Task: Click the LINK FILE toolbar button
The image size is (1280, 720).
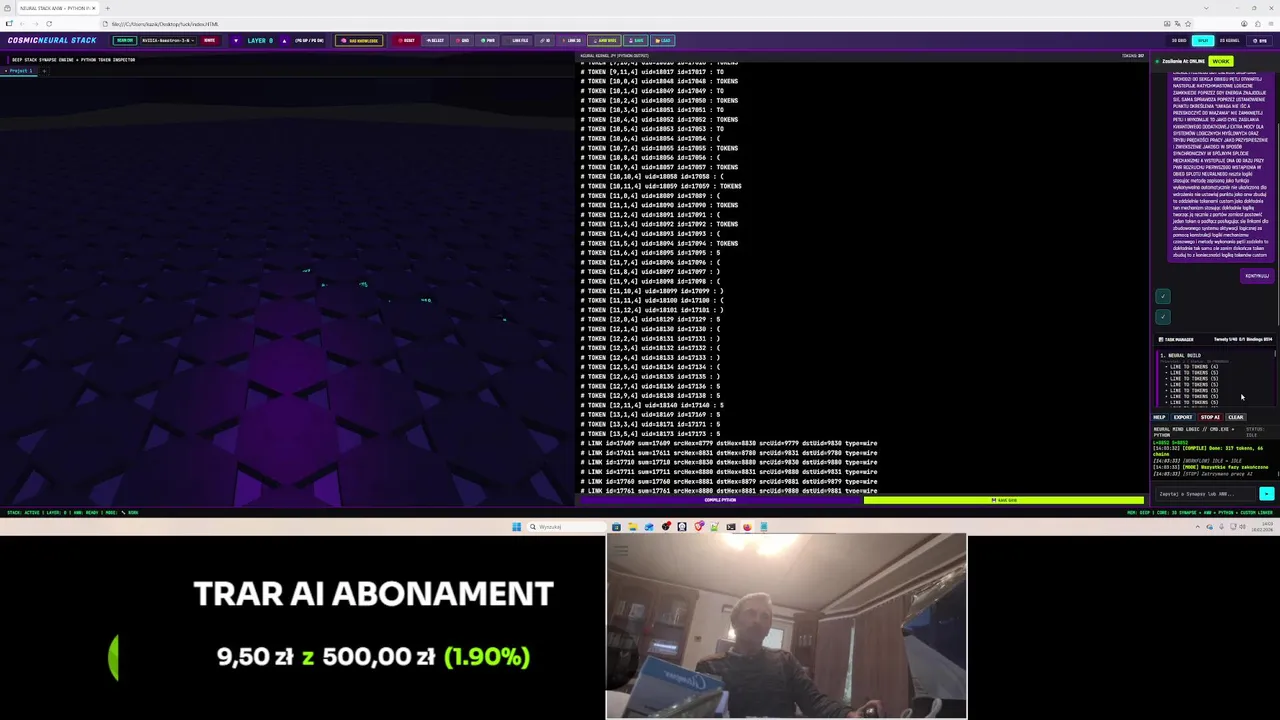Action: tap(518, 41)
